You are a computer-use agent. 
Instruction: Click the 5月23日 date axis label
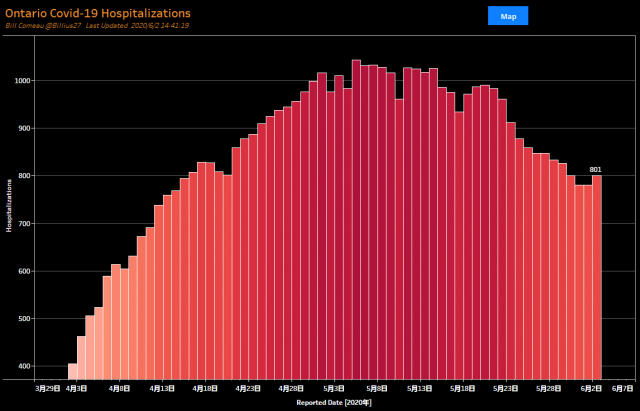[505, 389]
